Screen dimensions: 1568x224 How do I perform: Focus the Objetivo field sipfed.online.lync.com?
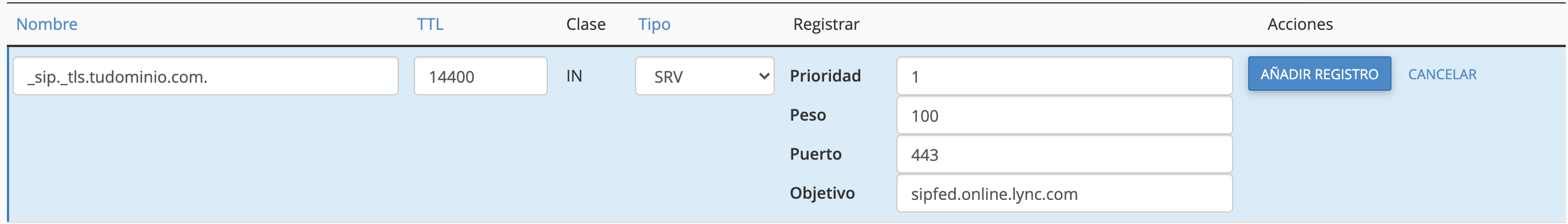tap(1064, 194)
